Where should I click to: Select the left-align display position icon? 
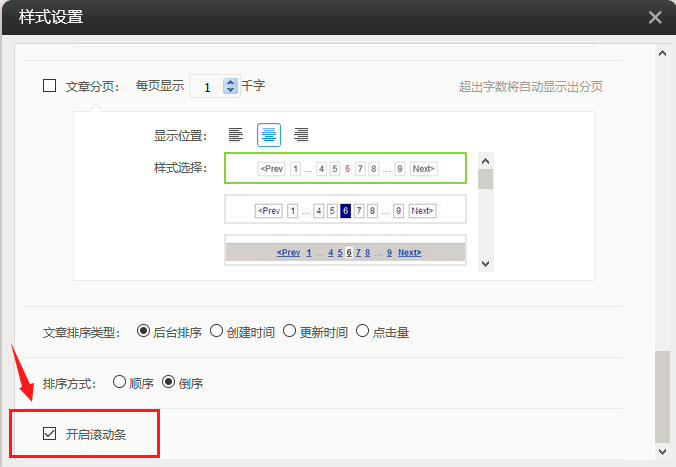point(236,135)
